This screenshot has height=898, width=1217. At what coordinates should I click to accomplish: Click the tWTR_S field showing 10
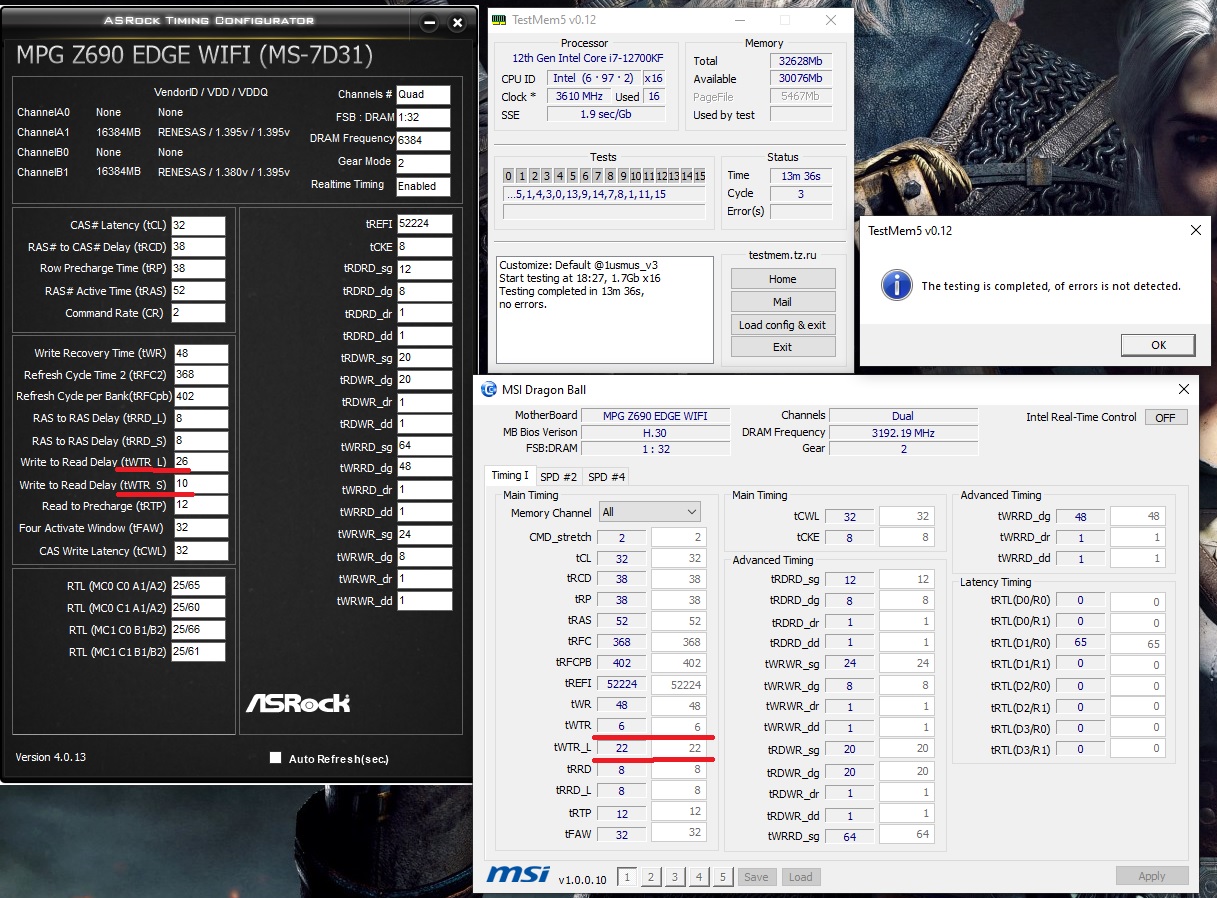pos(201,484)
